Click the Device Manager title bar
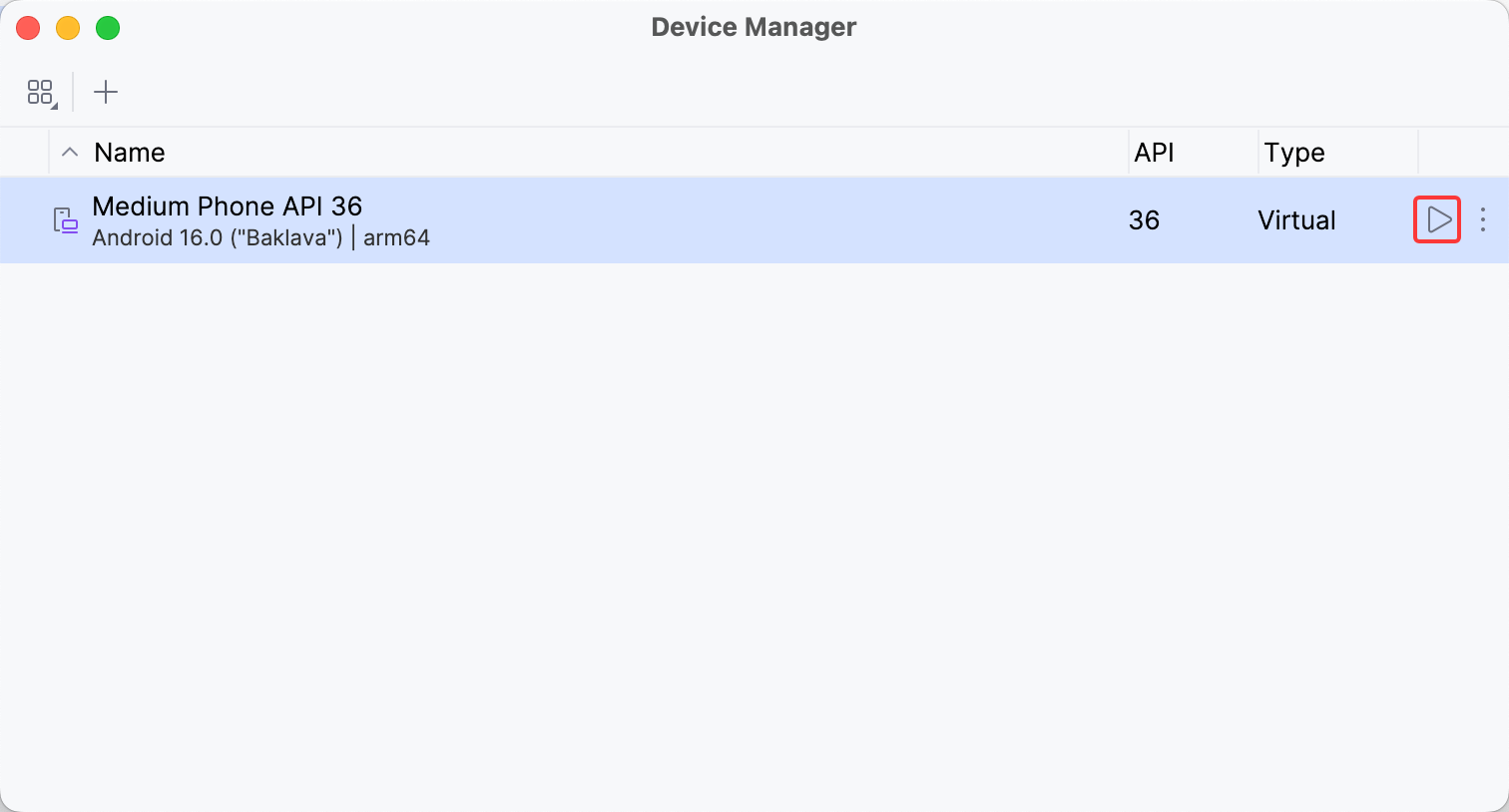 pyautogui.click(x=754, y=27)
